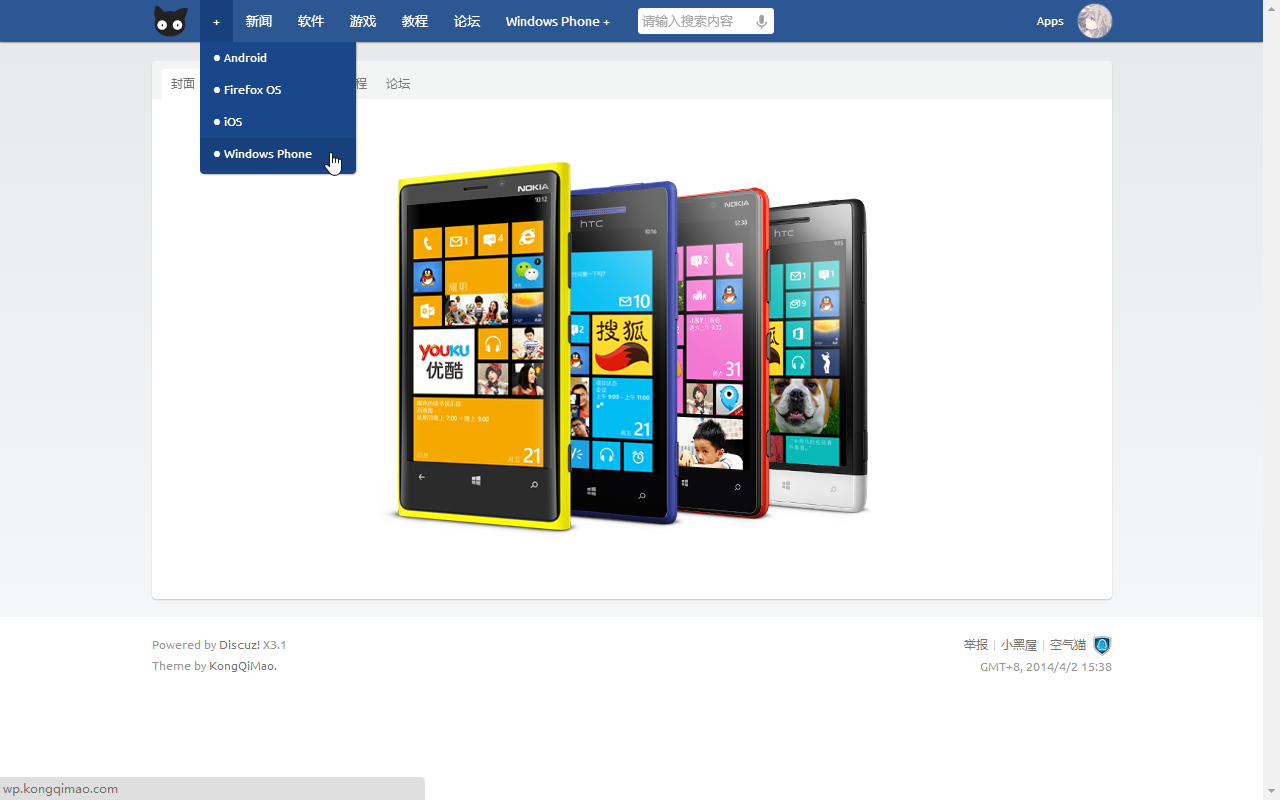1280x800 pixels.
Task: Collapse the + dropdown menu in the navbar
Action: (216, 21)
